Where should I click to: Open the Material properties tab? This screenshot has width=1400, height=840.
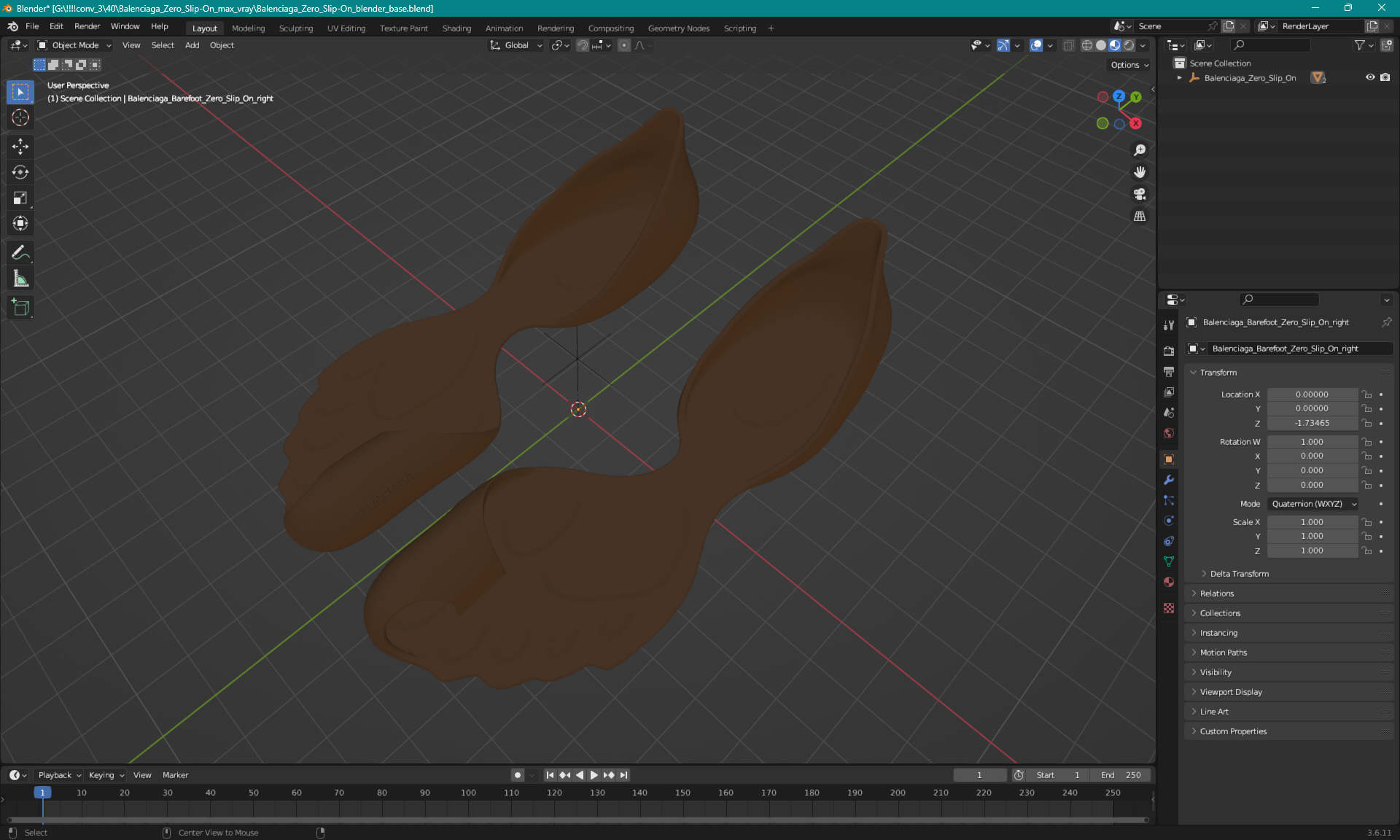click(1169, 582)
